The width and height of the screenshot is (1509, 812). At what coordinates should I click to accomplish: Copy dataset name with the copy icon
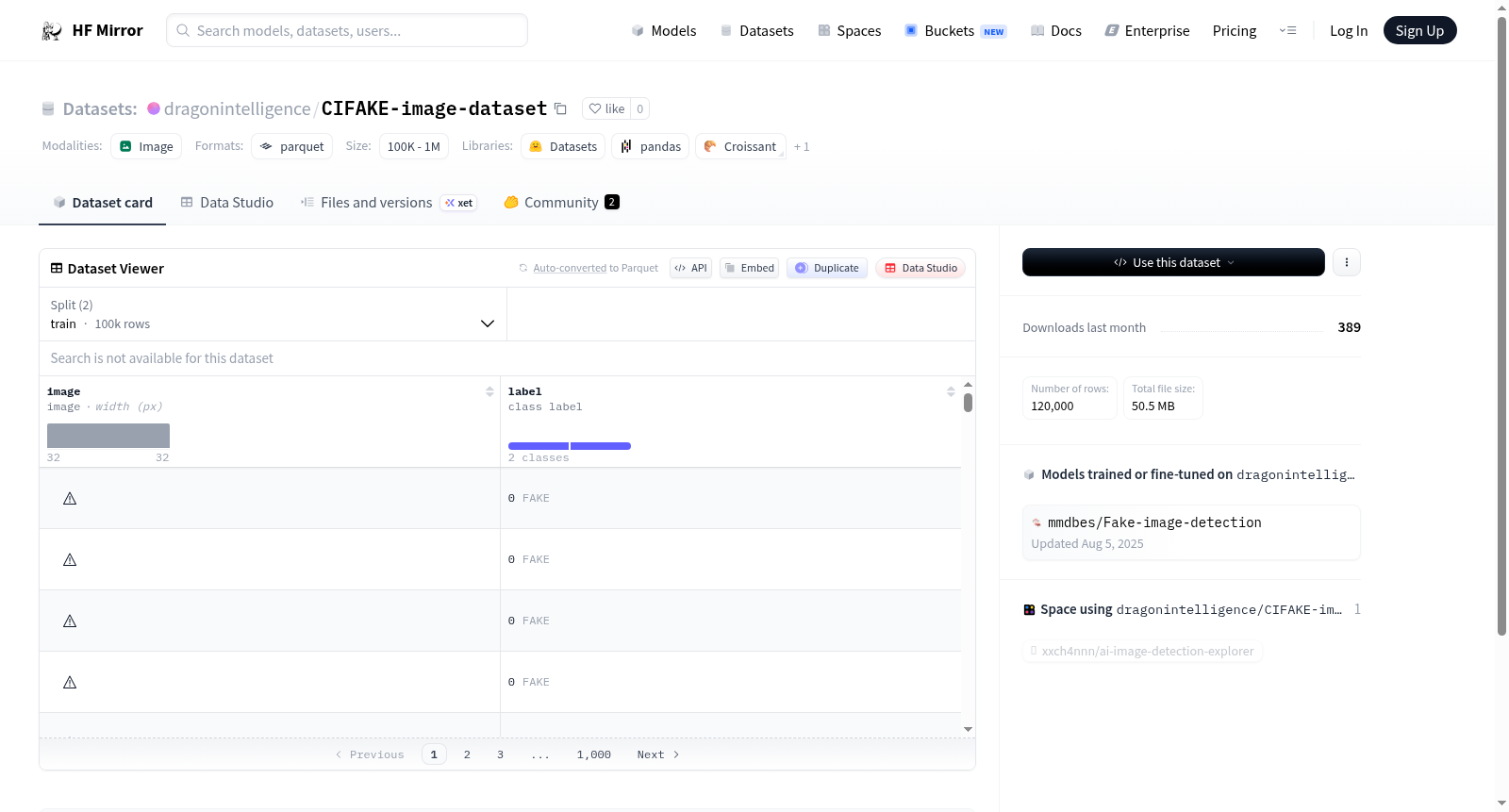tap(560, 108)
